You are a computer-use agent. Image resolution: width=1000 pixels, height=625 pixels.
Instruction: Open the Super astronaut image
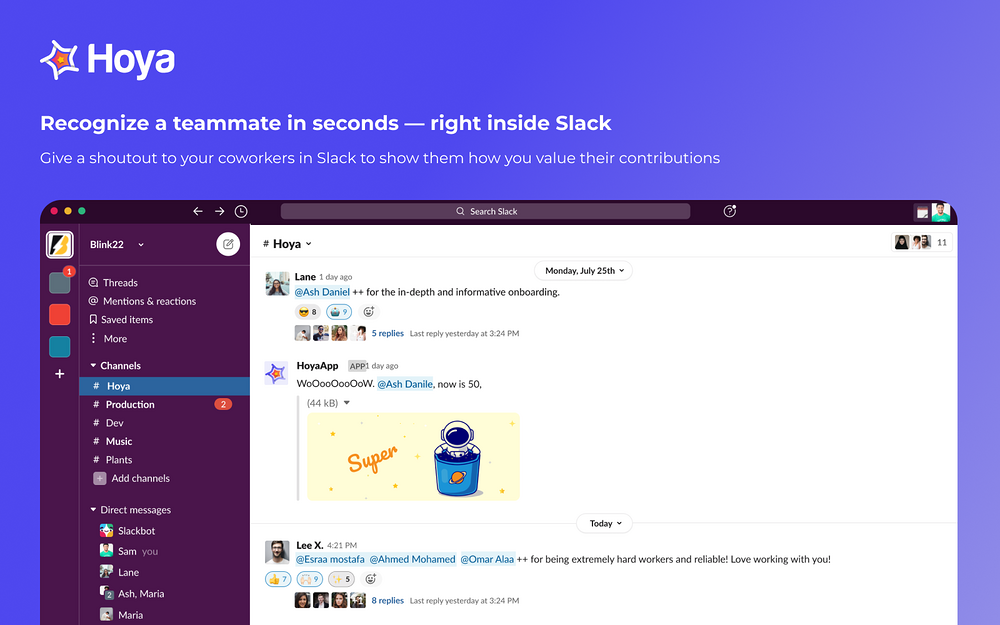coord(413,457)
